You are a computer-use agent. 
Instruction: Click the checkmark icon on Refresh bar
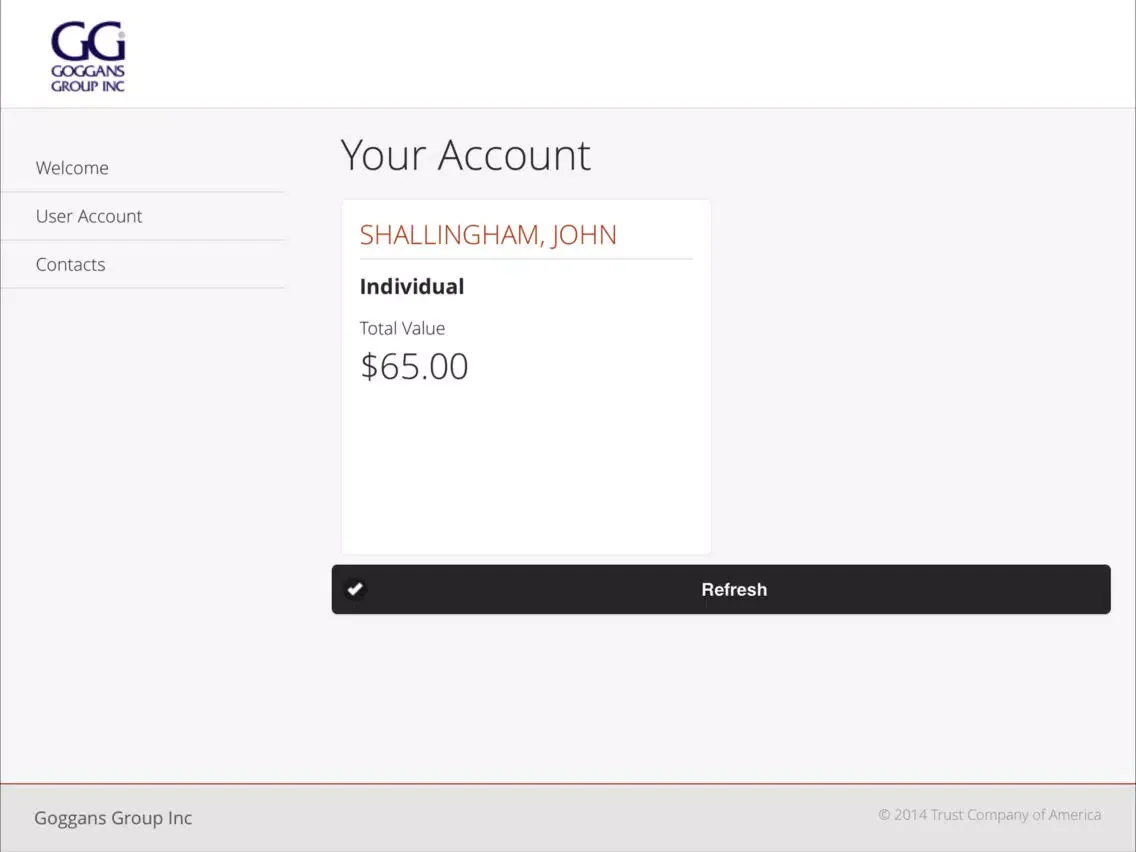(355, 589)
